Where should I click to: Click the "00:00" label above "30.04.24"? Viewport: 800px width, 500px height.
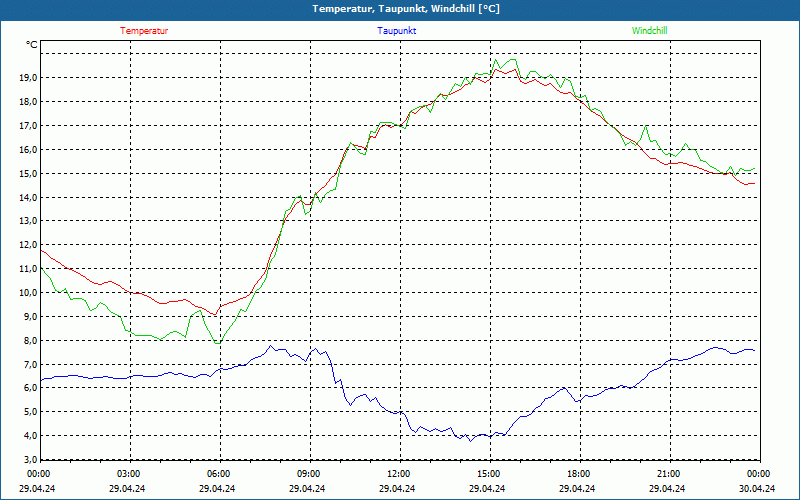[x=759, y=474]
